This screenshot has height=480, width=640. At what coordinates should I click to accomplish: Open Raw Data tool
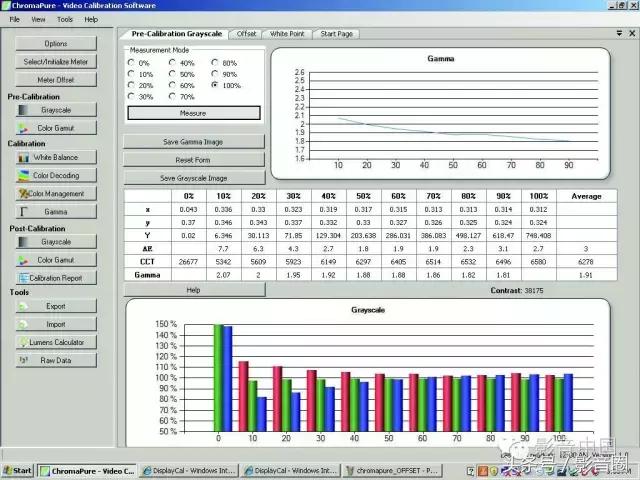pyautogui.click(x=56, y=360)
